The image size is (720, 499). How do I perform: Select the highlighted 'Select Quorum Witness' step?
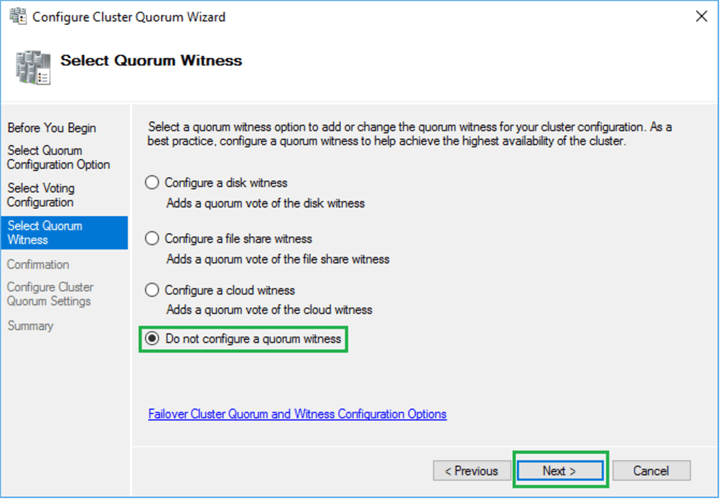click(65, 233)
